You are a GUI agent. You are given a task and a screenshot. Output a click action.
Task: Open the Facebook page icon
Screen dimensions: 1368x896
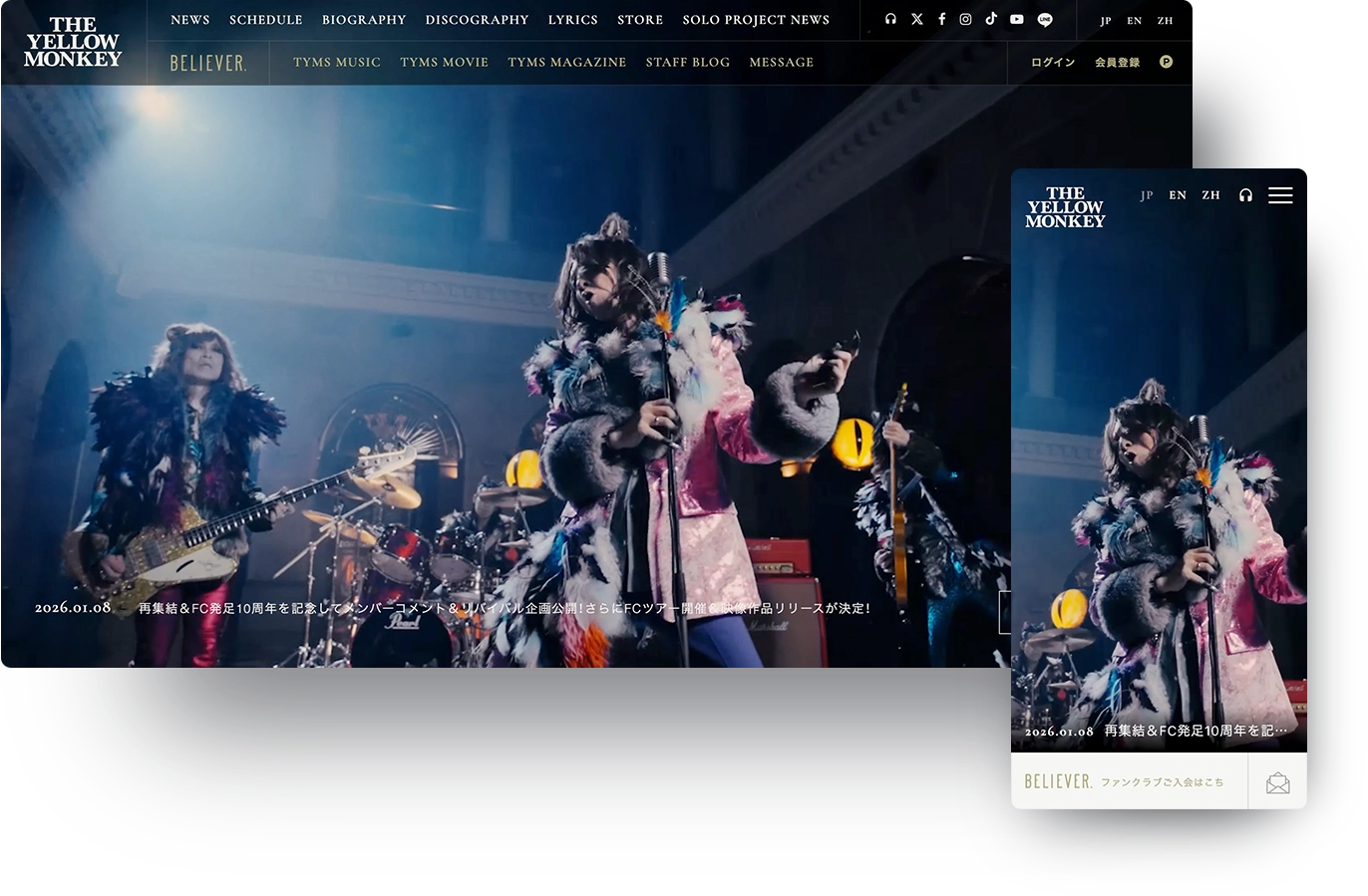pyautogui.click(x=941, y=19)
